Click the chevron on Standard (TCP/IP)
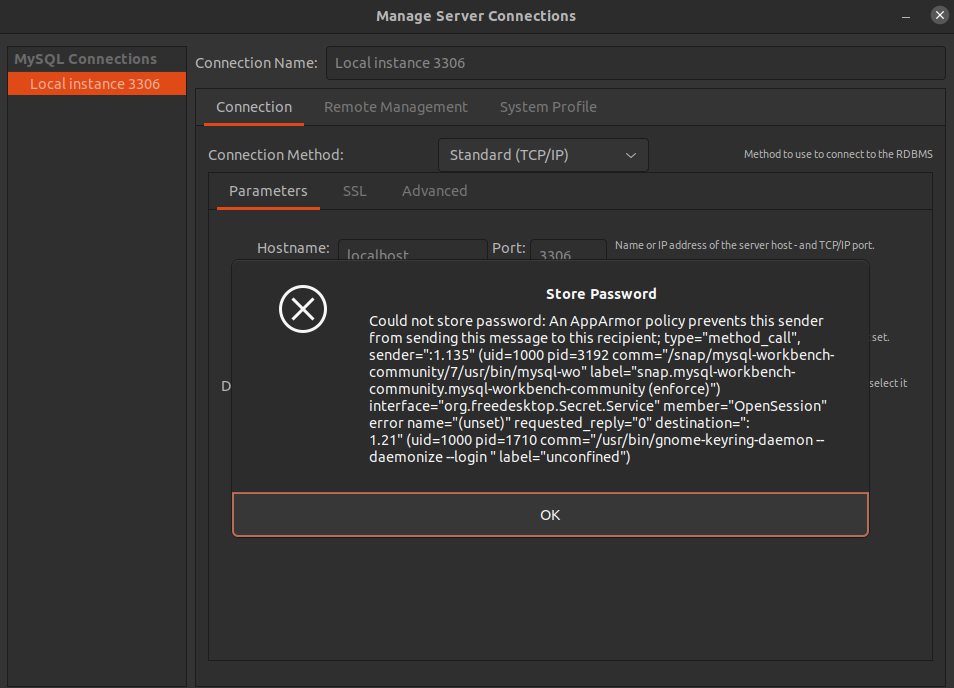Image resolution: width=954 pixels, height=688 pixels. [x=631, y=155]
